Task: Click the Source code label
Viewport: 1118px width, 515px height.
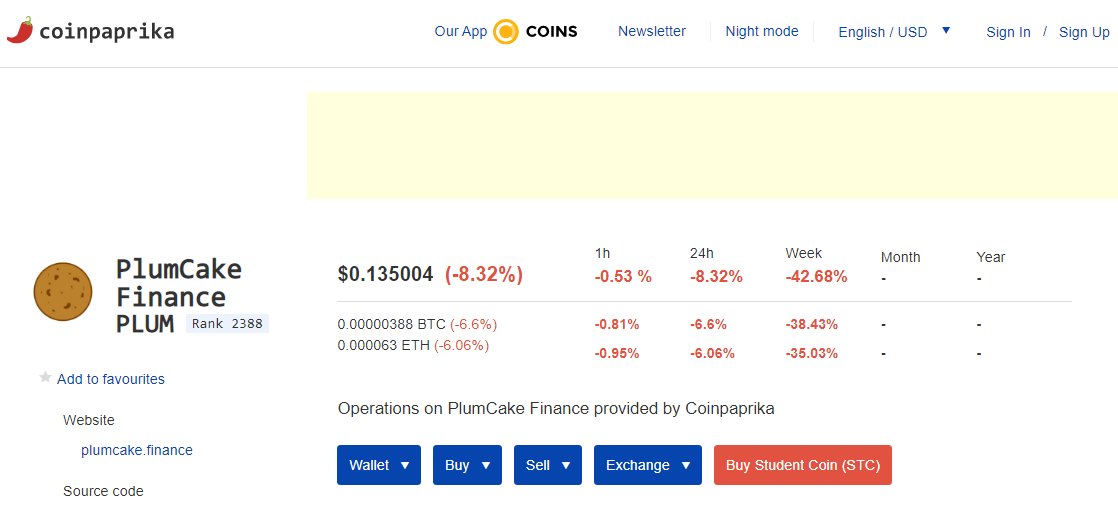Action: pos(103,491)
